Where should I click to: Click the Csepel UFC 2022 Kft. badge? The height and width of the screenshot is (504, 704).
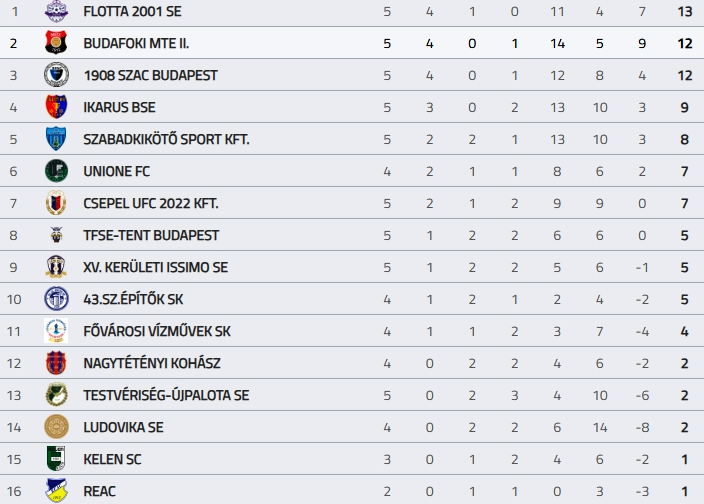pyautogui.click(x=56, y=203)
